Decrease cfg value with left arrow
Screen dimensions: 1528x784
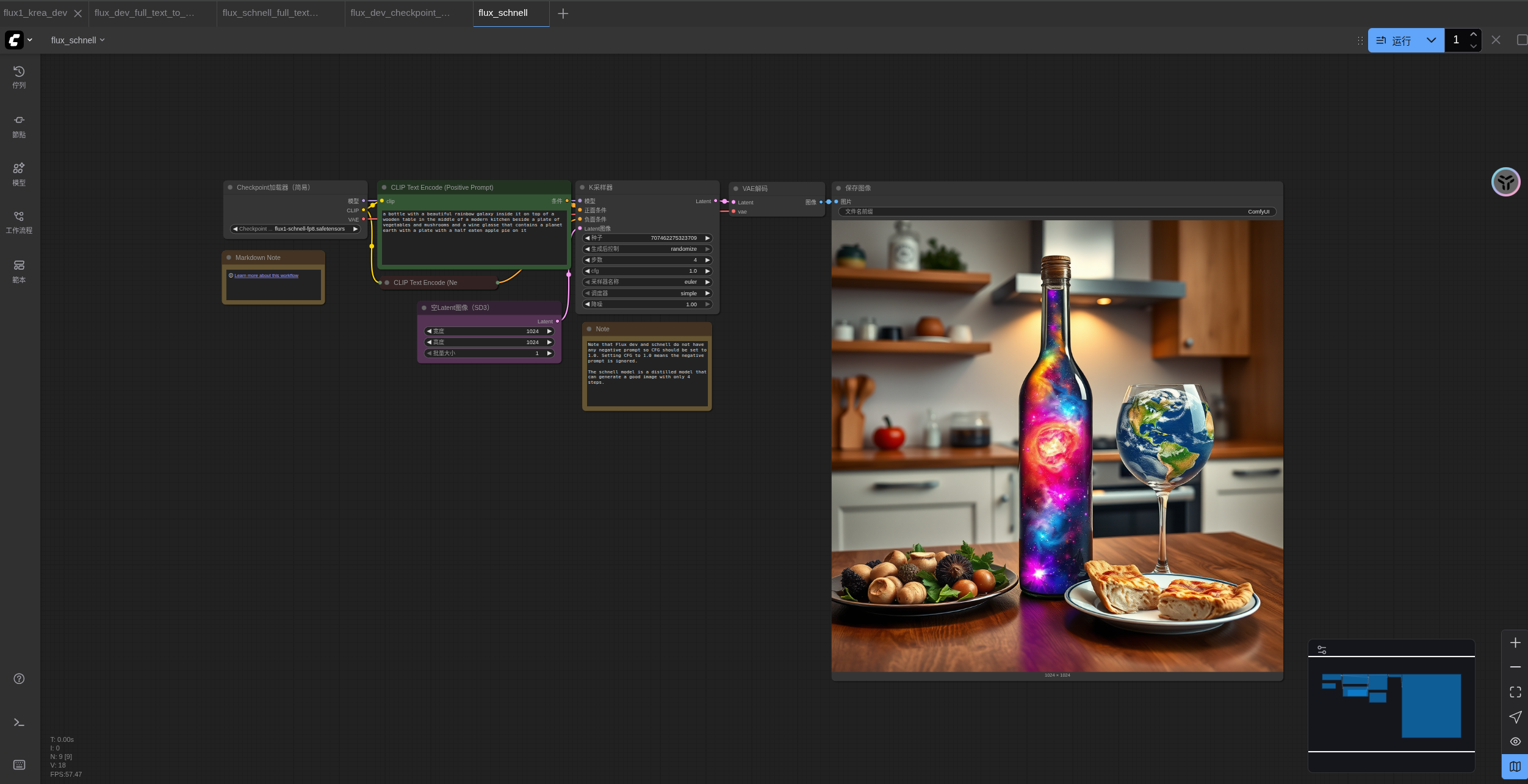587,271
